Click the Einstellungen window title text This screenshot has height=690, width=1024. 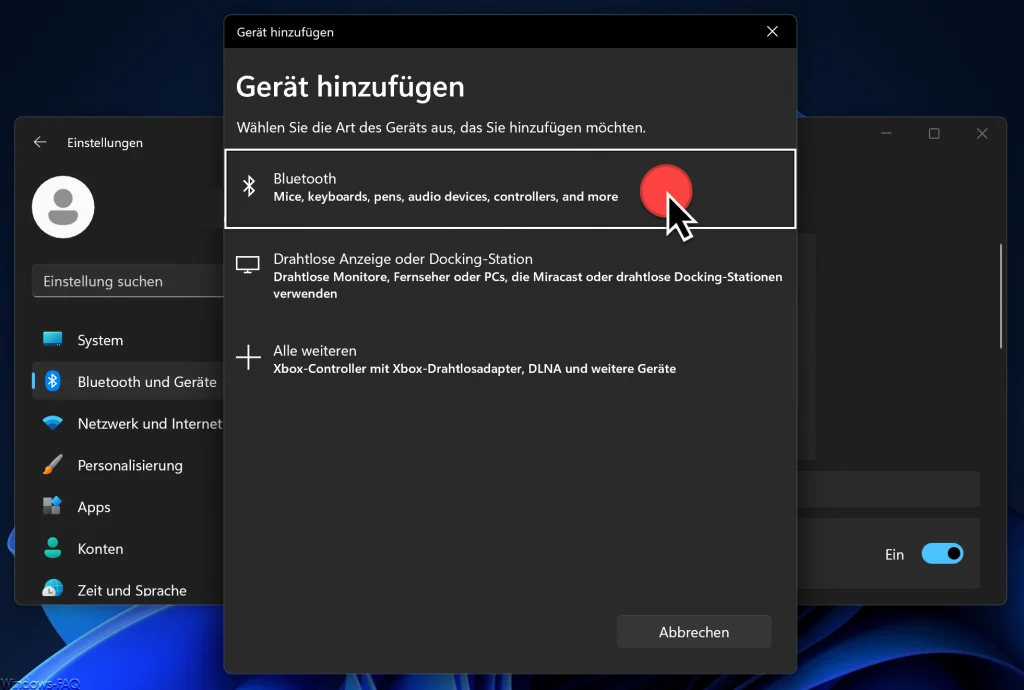[104, 143]
